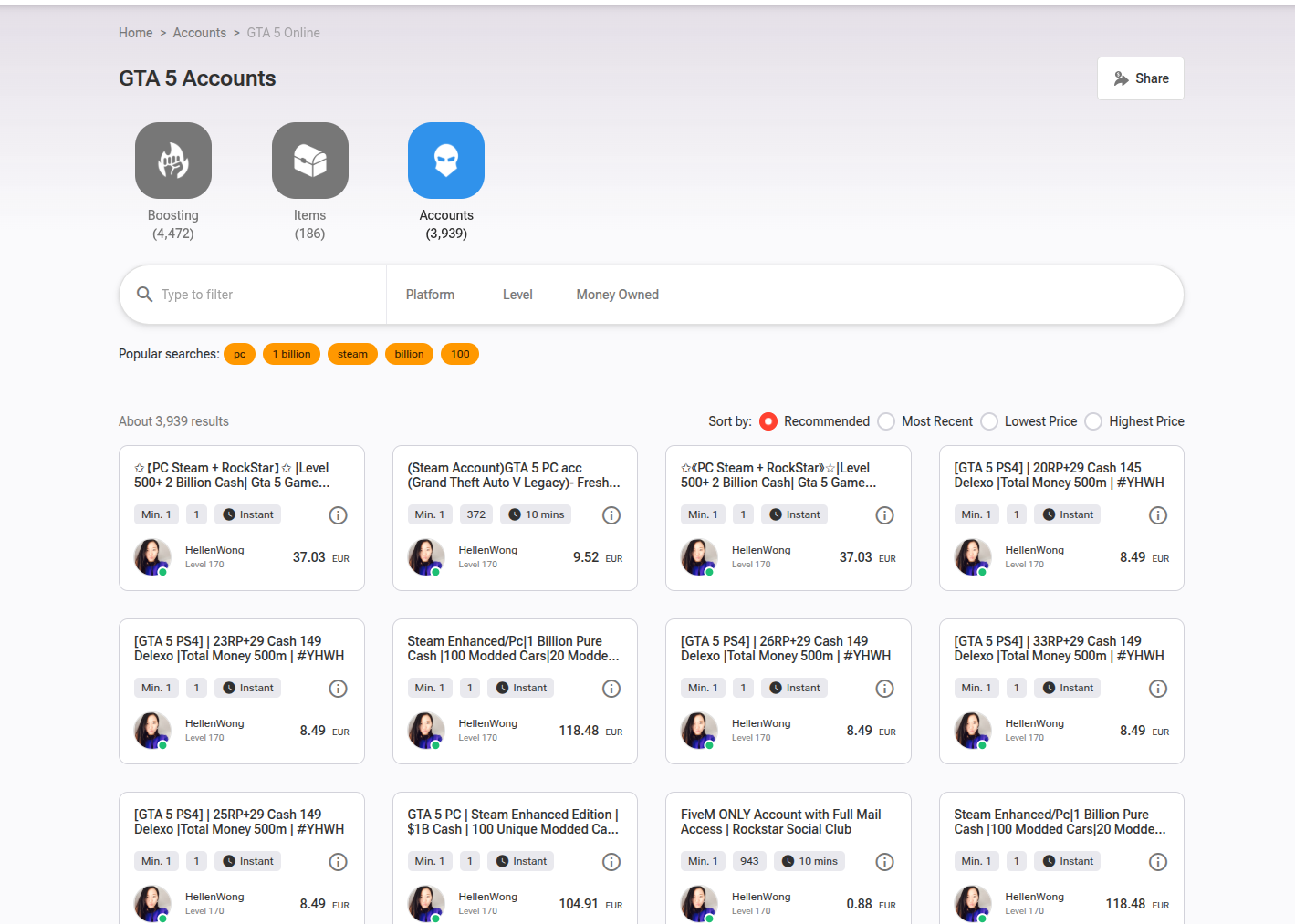Screen dimensions: 1295x924
Task: Expand the Money Owned filter
Action: [617, 295]
